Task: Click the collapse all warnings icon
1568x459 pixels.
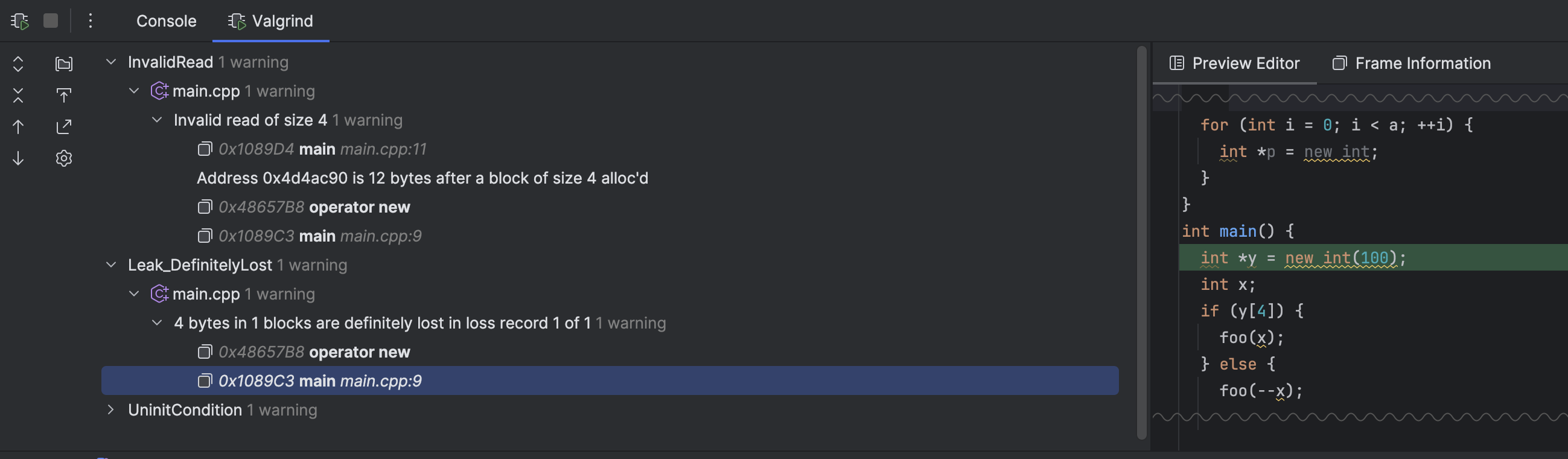Action: tap(18, 95)
